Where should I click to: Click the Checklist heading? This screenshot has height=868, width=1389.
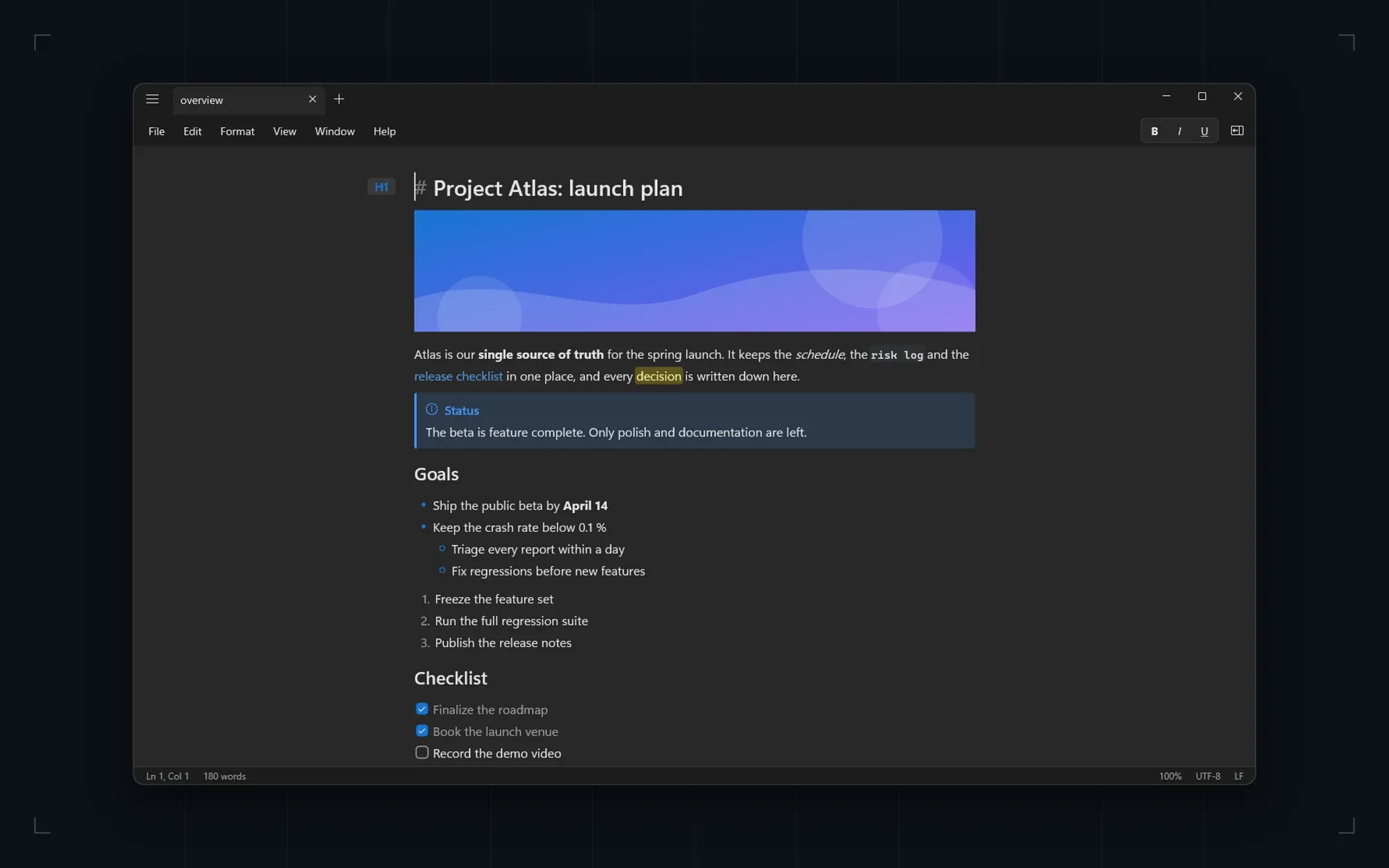tap(451, 678)
